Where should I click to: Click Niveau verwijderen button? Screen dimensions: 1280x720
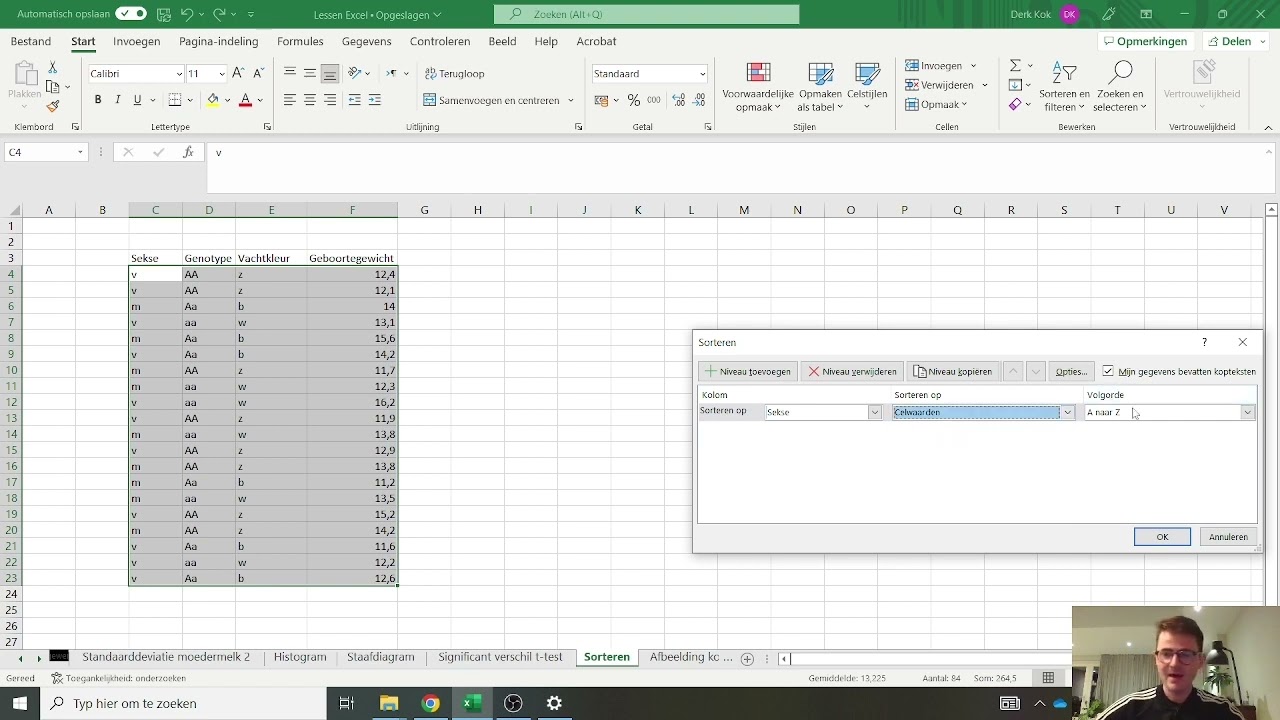pos(853,371)
